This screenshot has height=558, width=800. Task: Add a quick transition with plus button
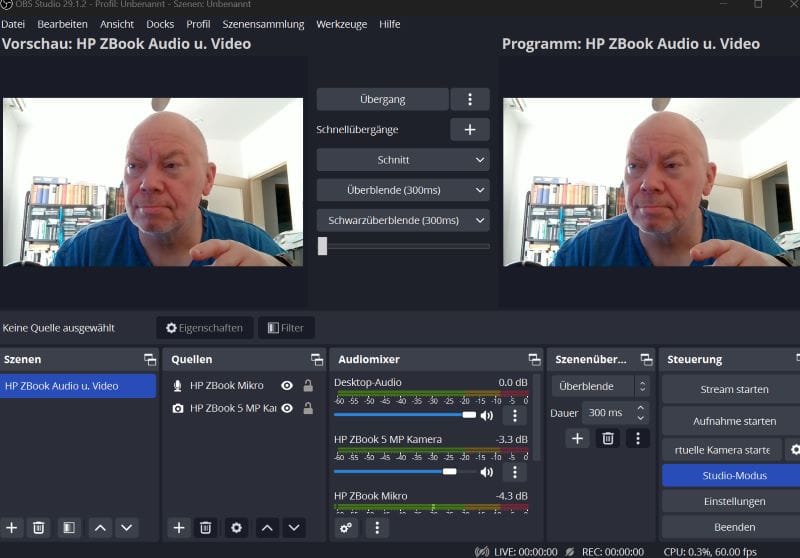click(470, 130)
